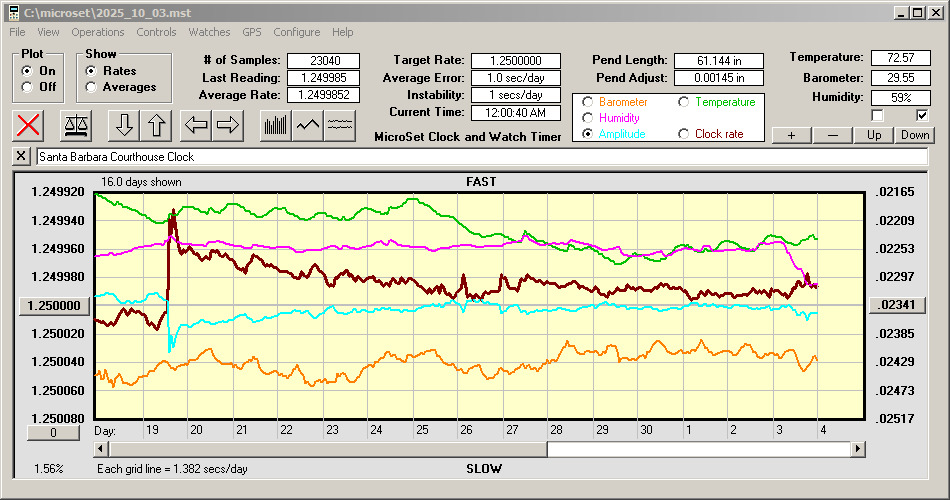Click the Santa Barbara Courthouse Clock text field
This screenshot has height=500, width=950.
pos(480,157)
